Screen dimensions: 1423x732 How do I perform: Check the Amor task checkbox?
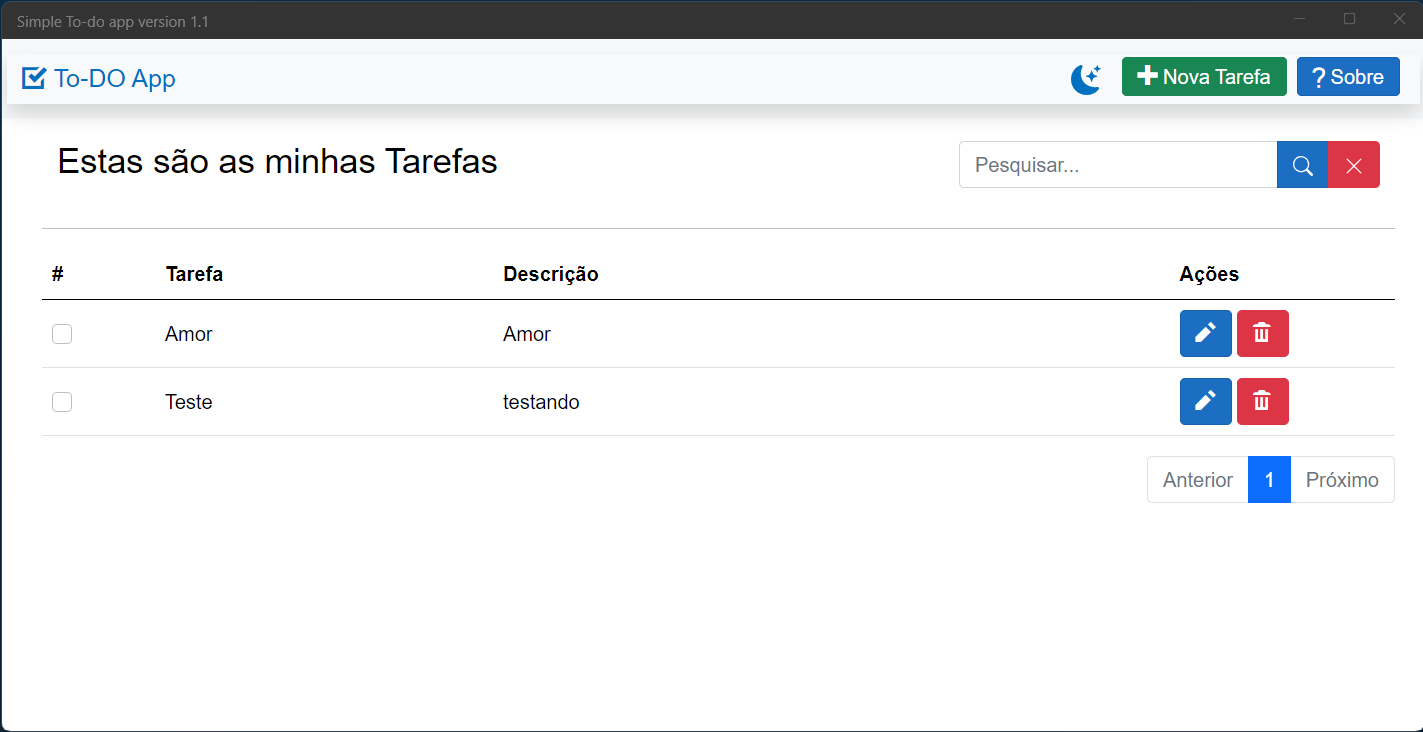coord(62,334)
